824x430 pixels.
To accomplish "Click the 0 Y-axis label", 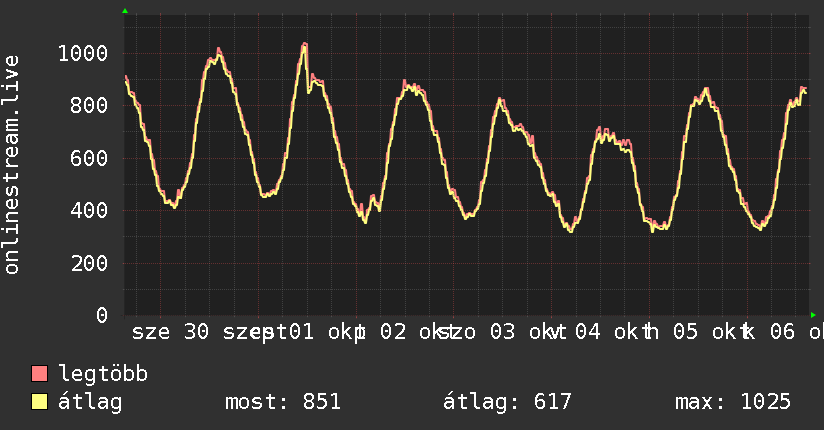I will tap(102, 315).
